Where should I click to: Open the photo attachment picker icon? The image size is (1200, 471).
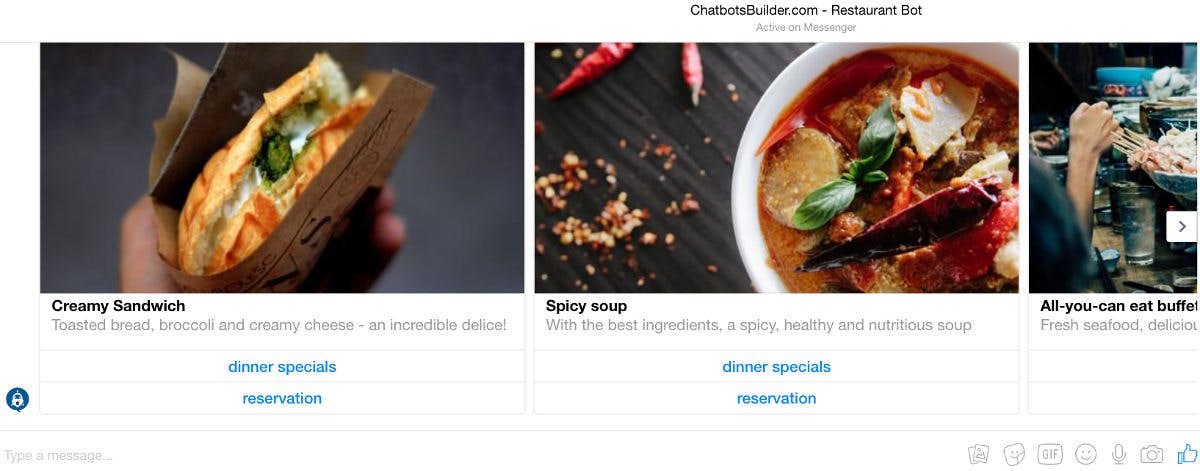(979, 454)
